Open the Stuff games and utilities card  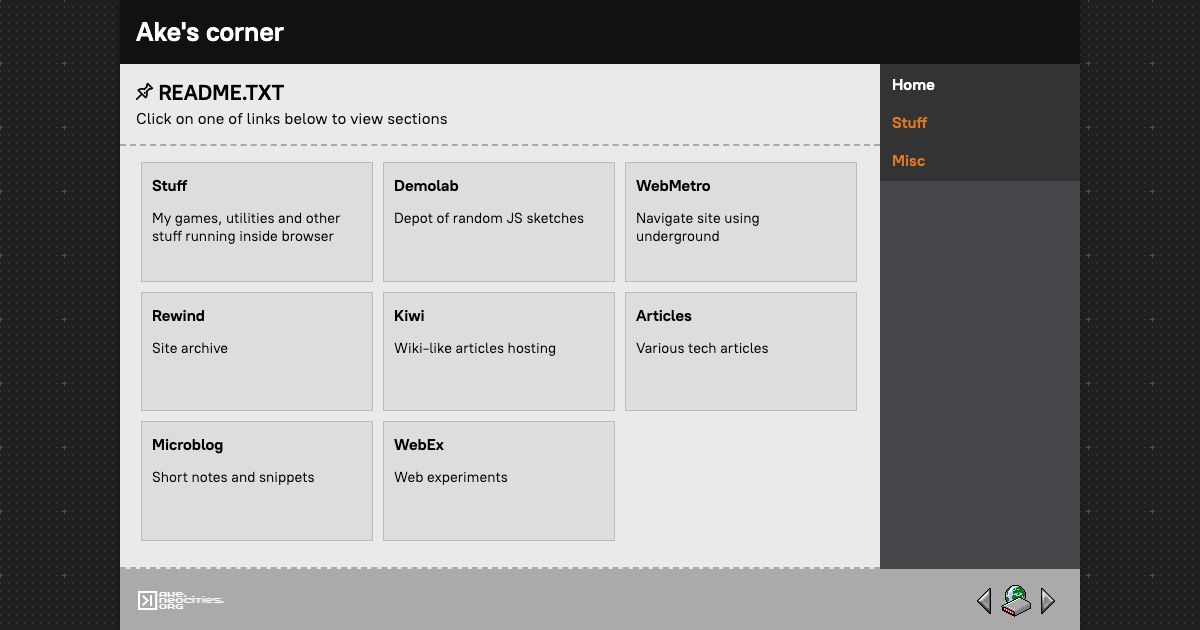tap(256, 220)
